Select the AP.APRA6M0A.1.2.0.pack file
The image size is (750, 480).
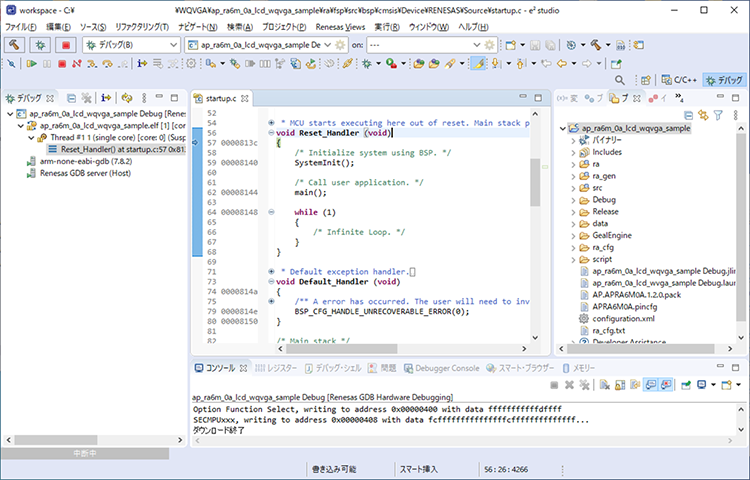[636, 295]
